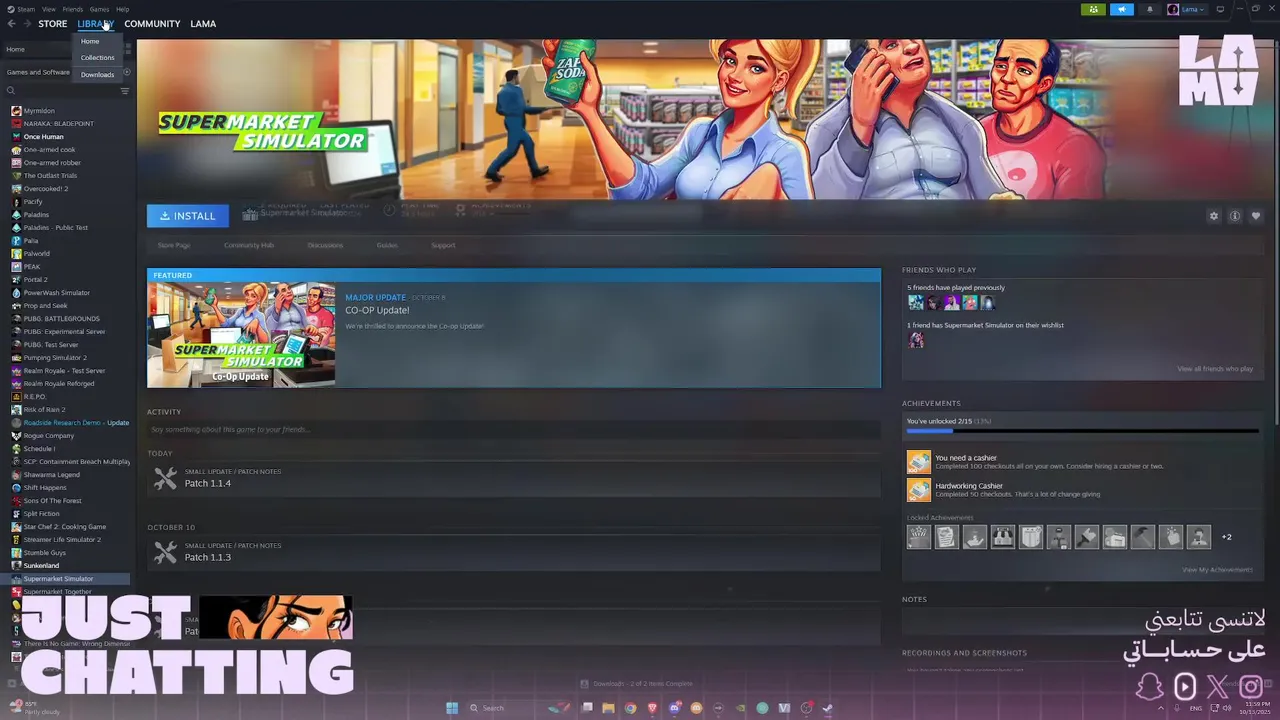
Task: Click 'Say something about this game' field
Action: pos(513,429)
